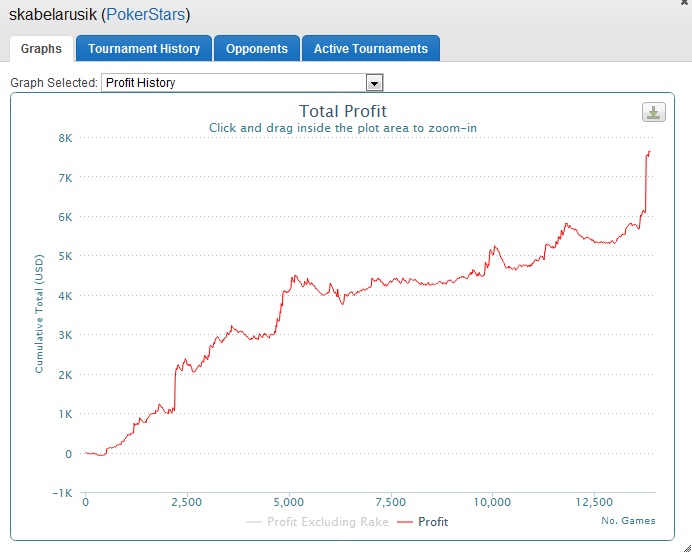Click the 6K y-axis label
Screen dimensions: 692x558
pos(65,217)
